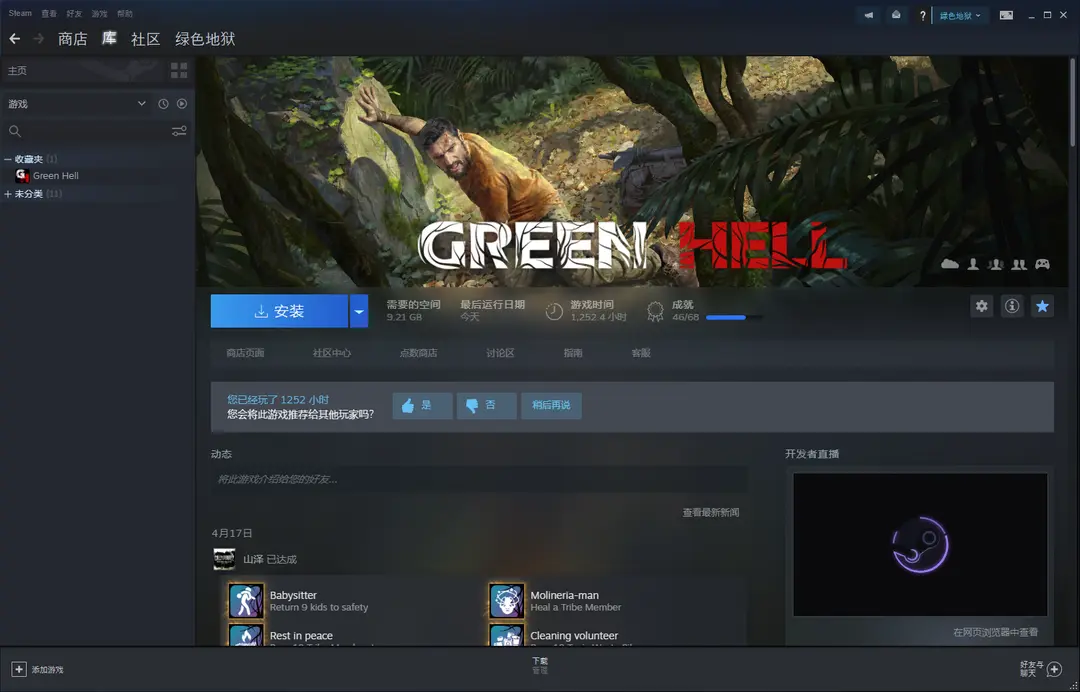The image size is (1080, 692).
Task: Enter Big Picture mode icon
Action: [1006, 15]
